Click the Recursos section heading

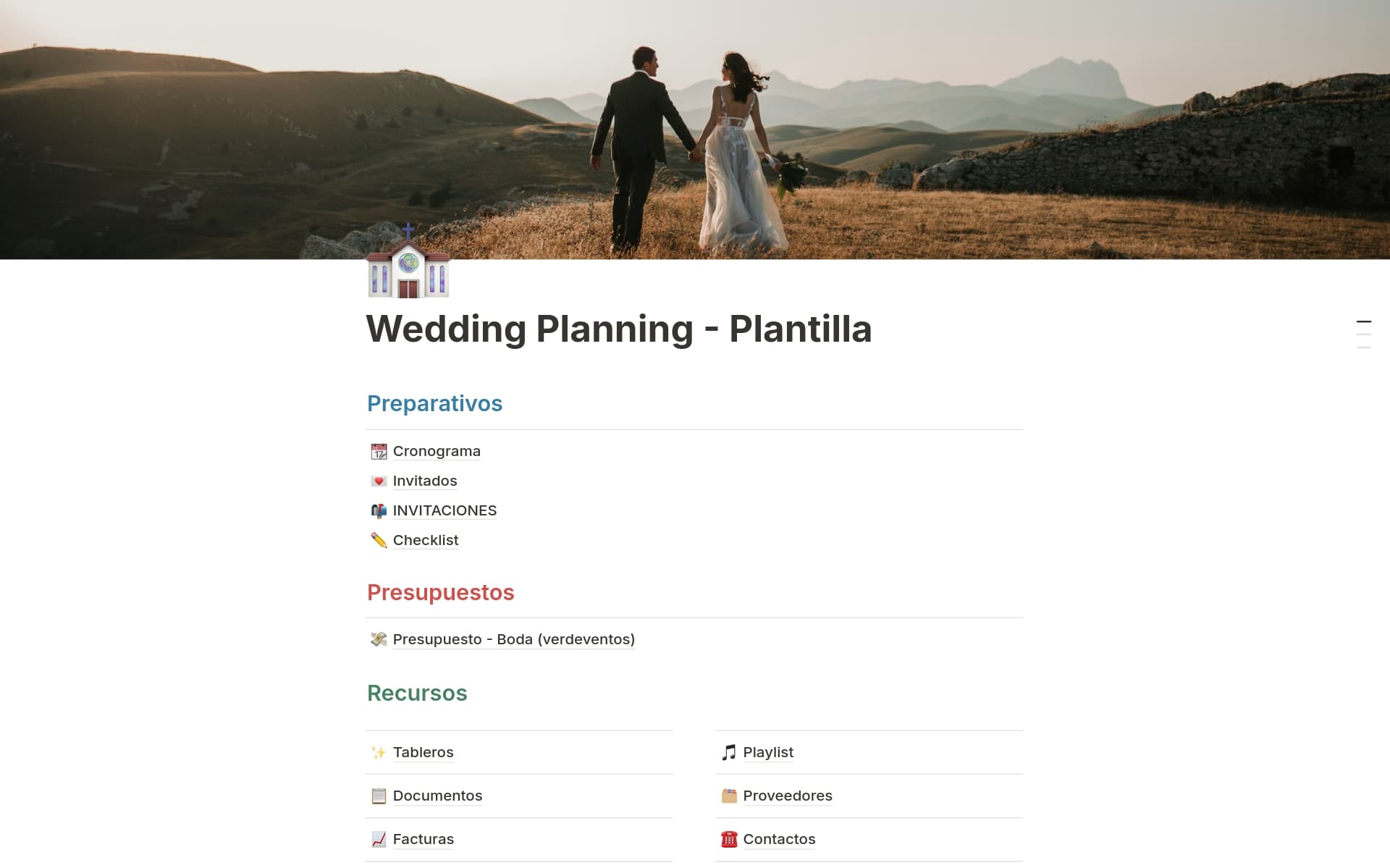tap(417, 694)
